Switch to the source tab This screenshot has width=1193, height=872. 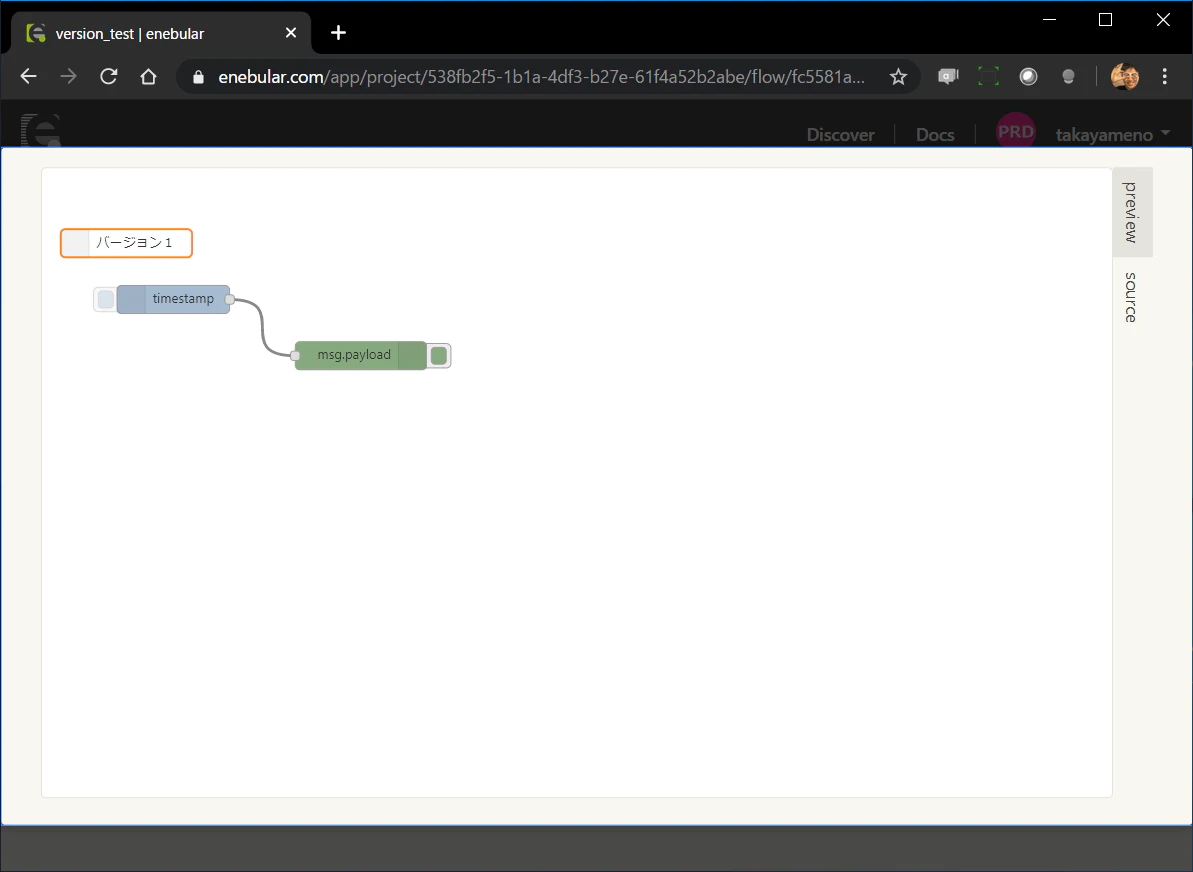point(1131,298)
